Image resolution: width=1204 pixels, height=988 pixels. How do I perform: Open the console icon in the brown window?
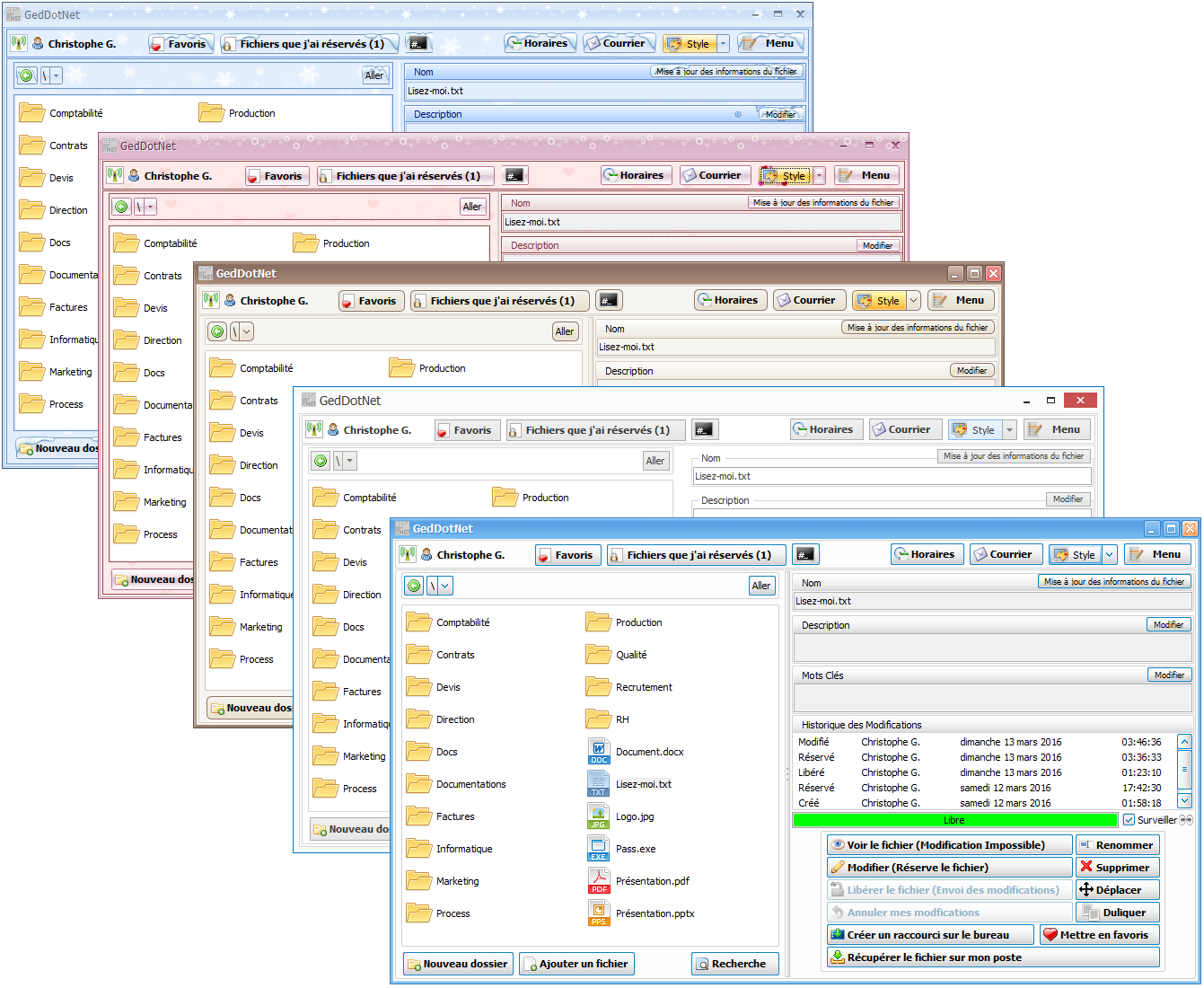click(609, 301)
